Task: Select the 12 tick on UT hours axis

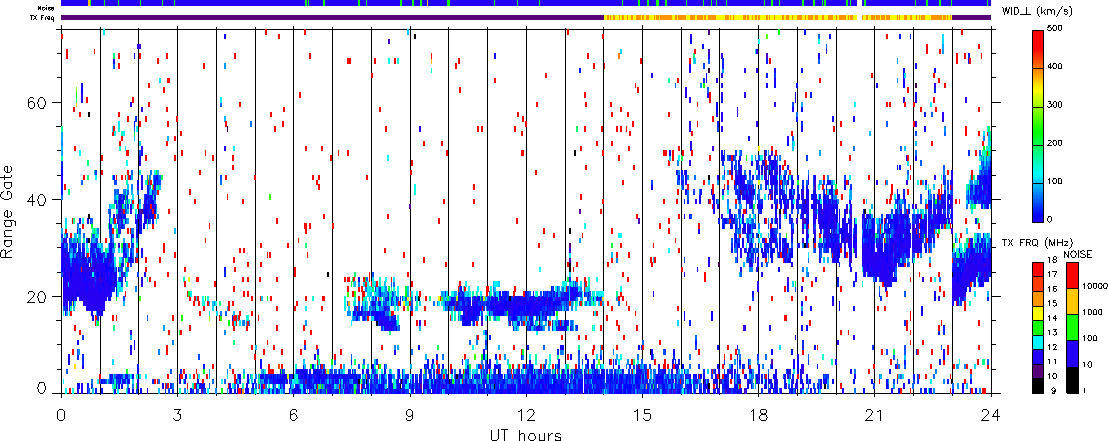Action: (x=525, y=413)
